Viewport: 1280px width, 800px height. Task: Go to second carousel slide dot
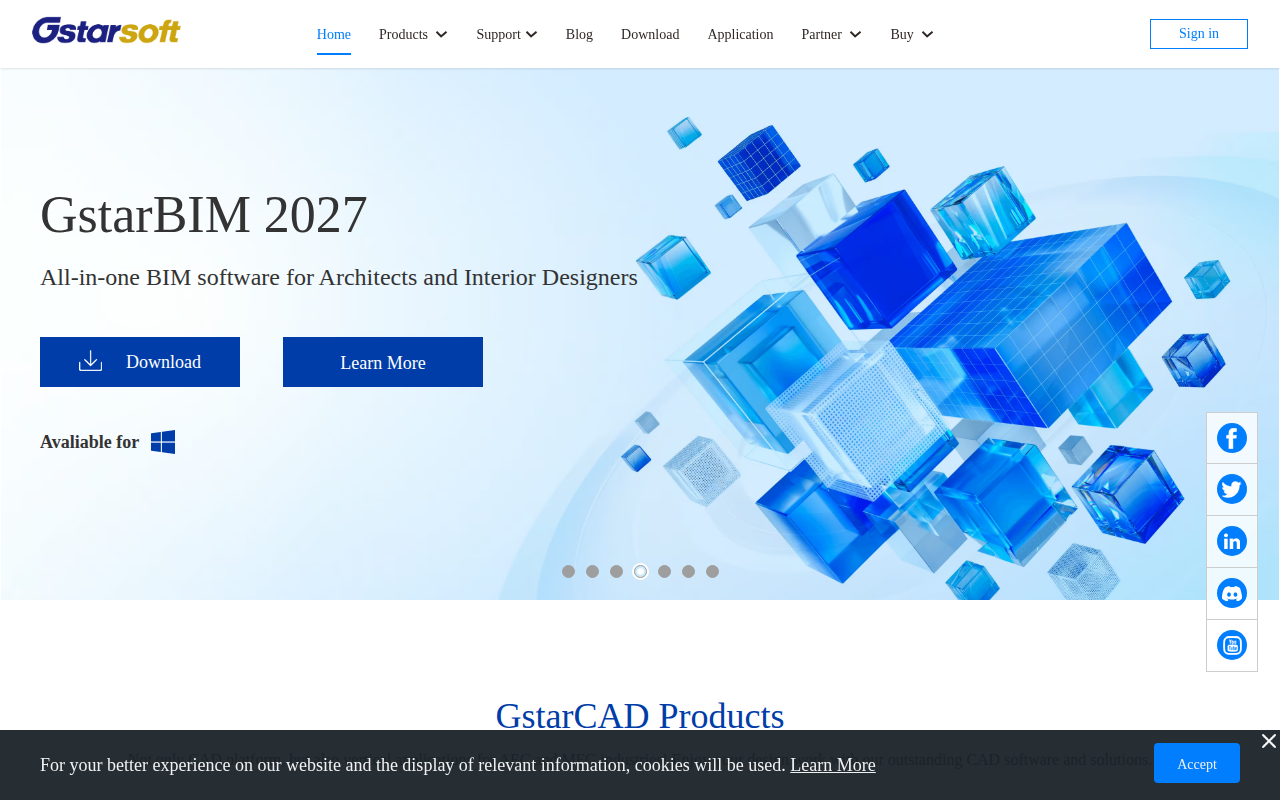(592, 572)
